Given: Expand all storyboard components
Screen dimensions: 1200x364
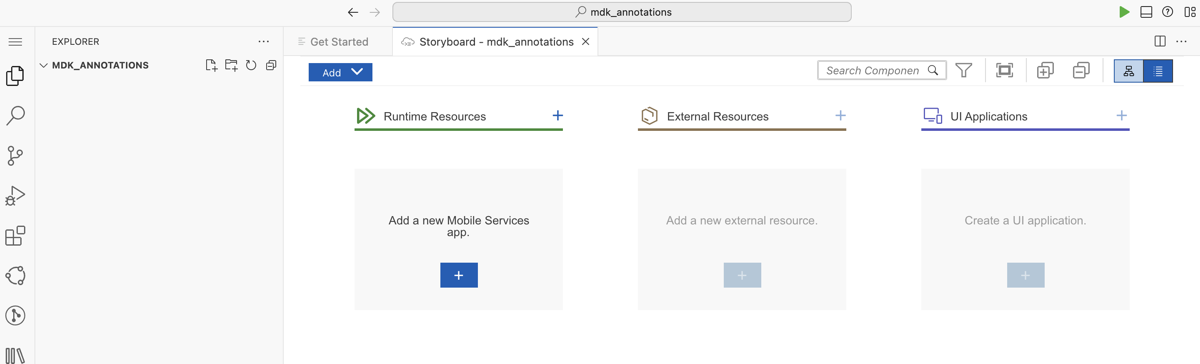Looking at the screenshot, I should click(x=1045, y=71).
